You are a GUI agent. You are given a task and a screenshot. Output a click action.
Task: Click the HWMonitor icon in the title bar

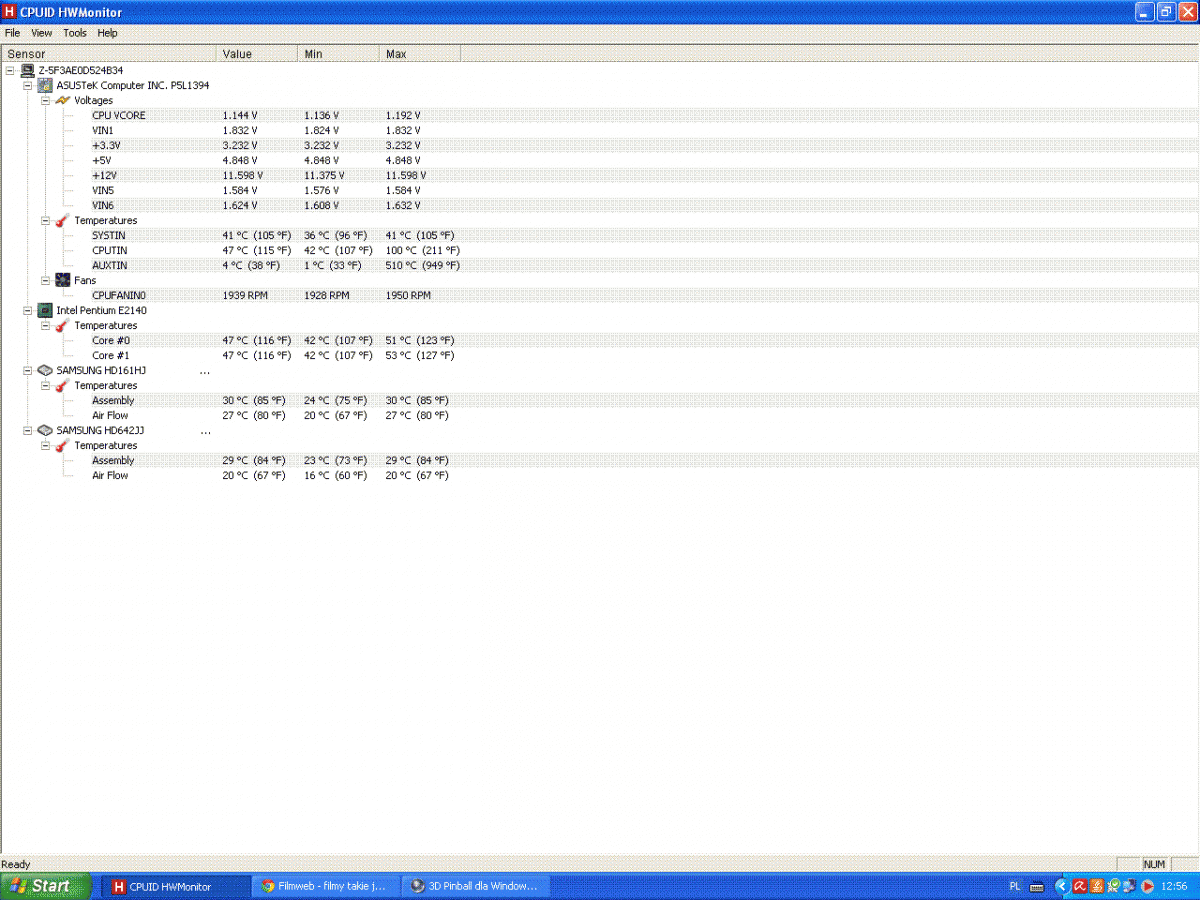coord(10,12)
